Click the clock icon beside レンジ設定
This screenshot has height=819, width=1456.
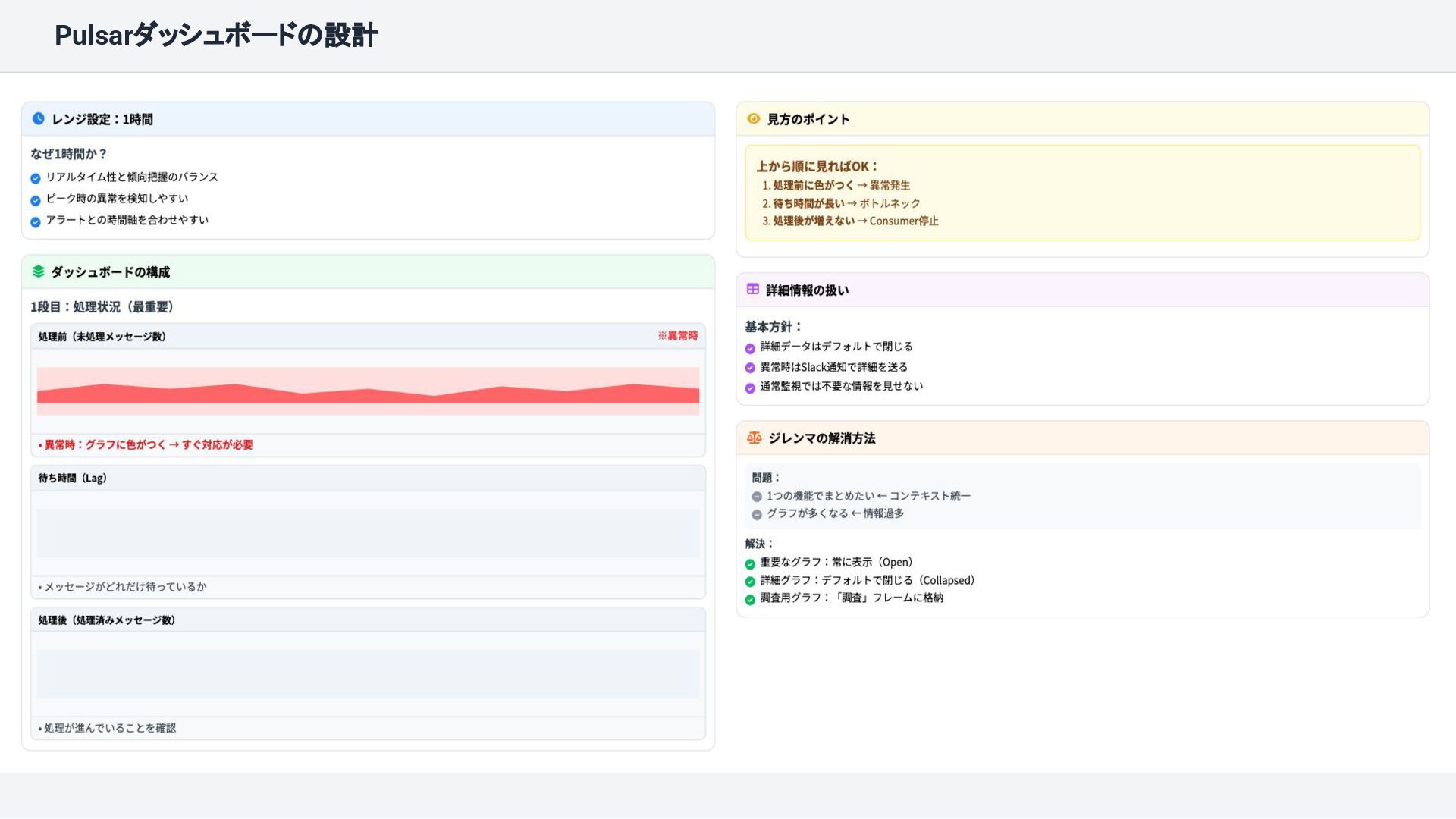[x=39, y=119]
